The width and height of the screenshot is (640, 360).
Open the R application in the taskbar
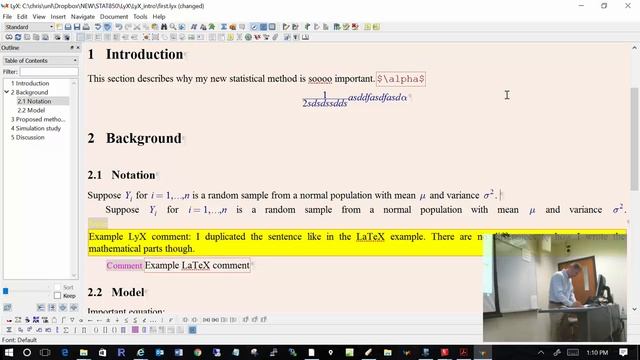click(x=121, y=352)
